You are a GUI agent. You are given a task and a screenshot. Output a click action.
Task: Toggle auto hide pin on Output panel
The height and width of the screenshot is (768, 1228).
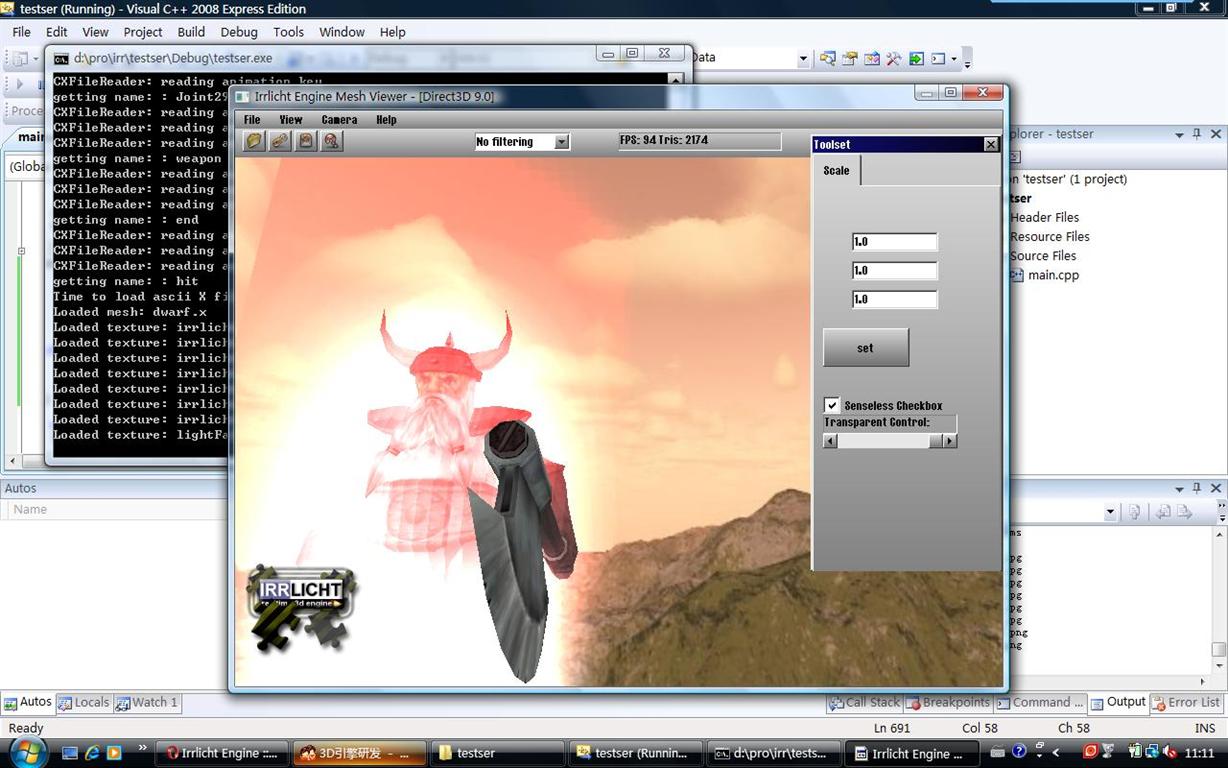(x=1197, y=489)
